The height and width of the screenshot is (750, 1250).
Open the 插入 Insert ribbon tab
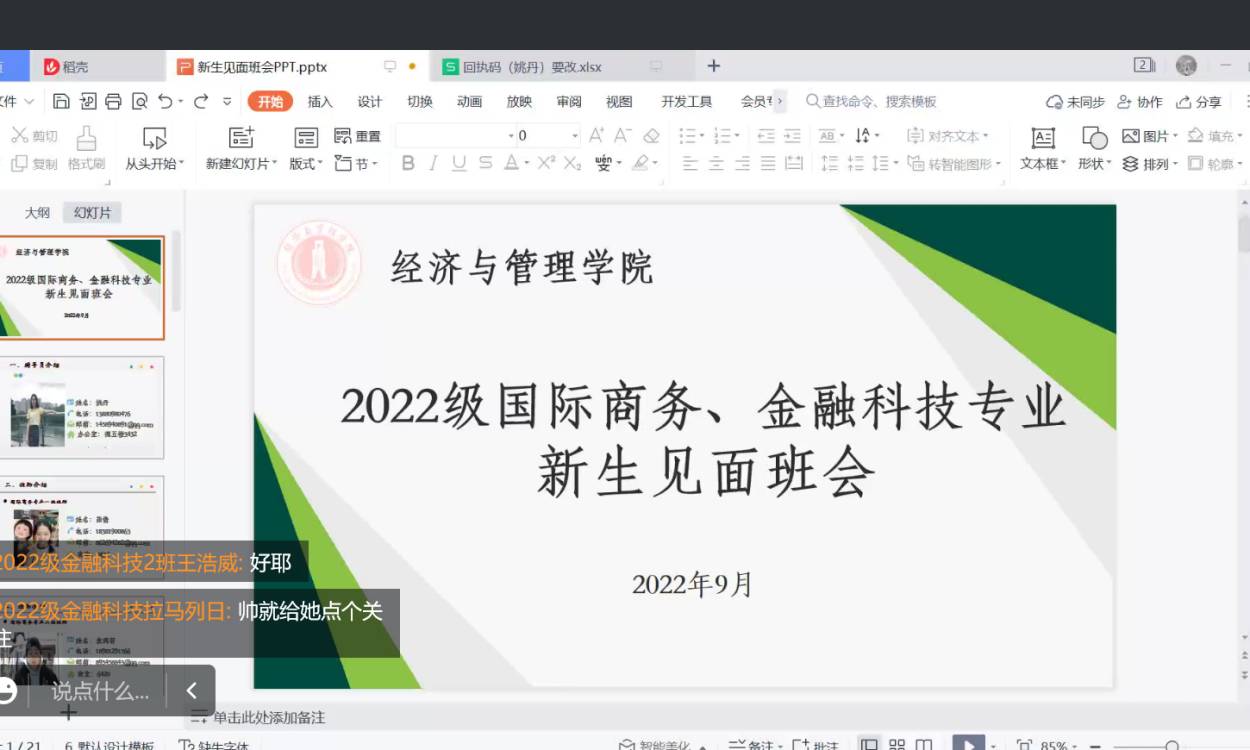(320, 101)
